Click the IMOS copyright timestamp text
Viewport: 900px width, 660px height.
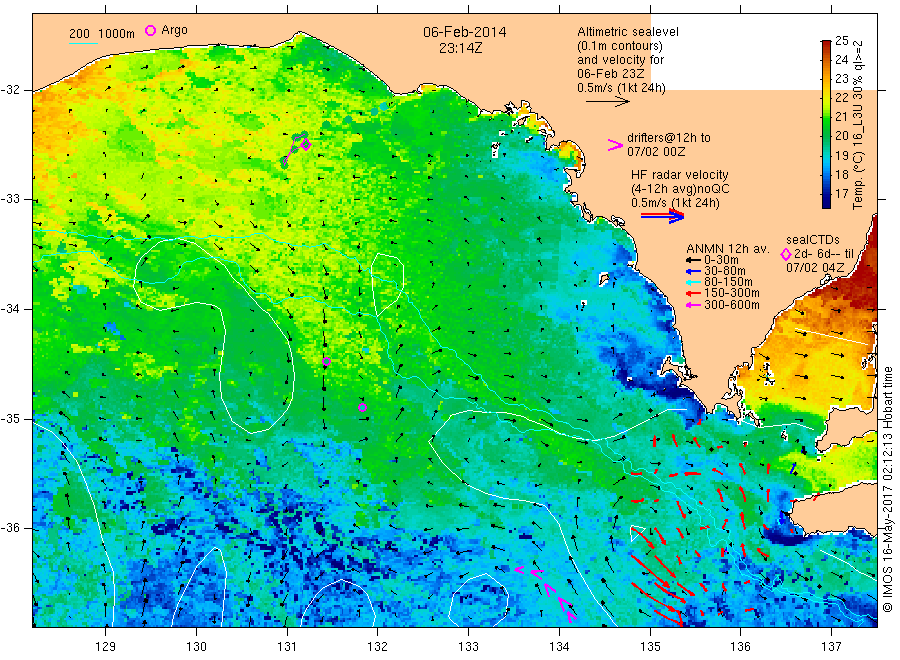pyautogui.click(x=887, y=490)
